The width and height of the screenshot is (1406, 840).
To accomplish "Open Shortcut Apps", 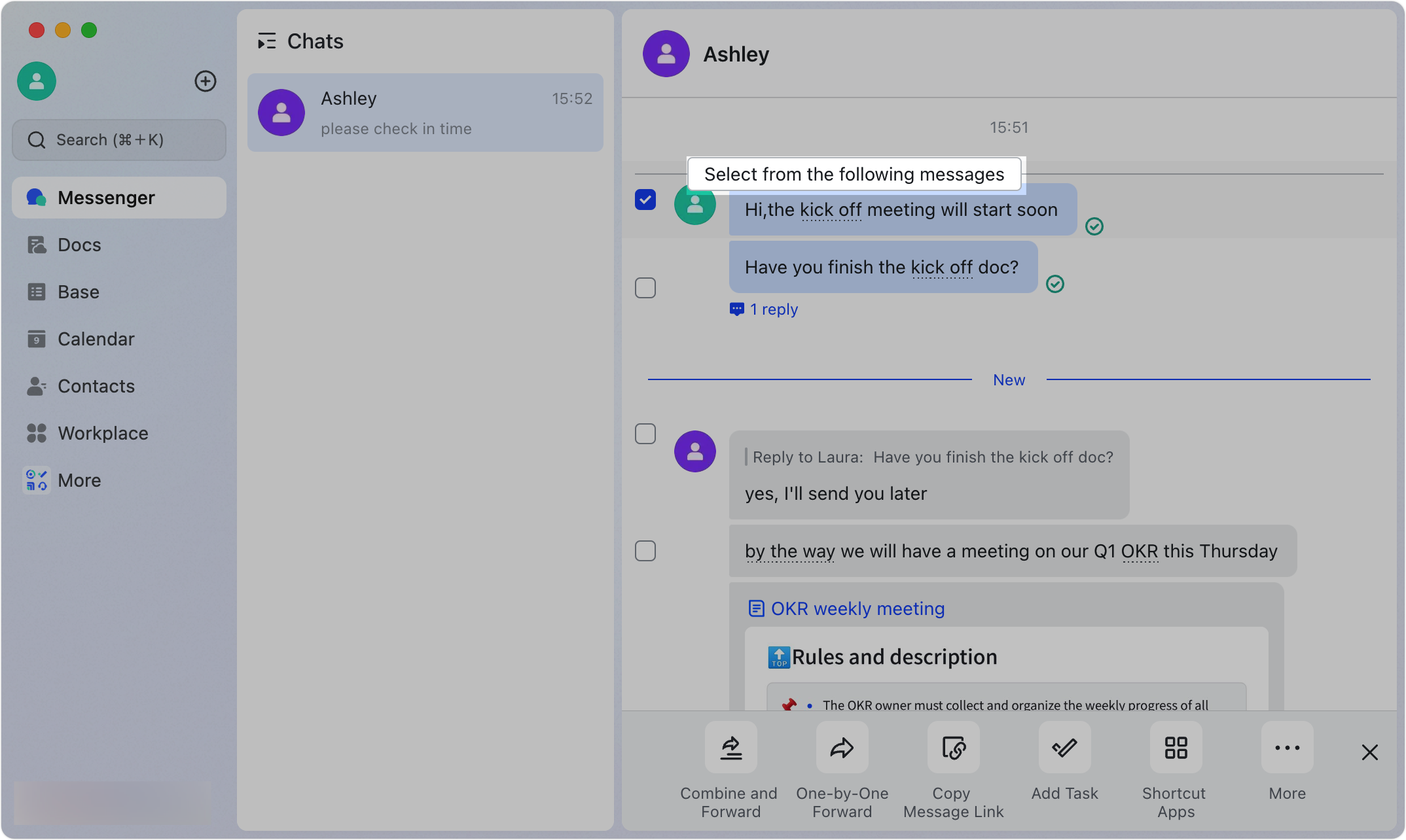I will tap(1175, 748).
